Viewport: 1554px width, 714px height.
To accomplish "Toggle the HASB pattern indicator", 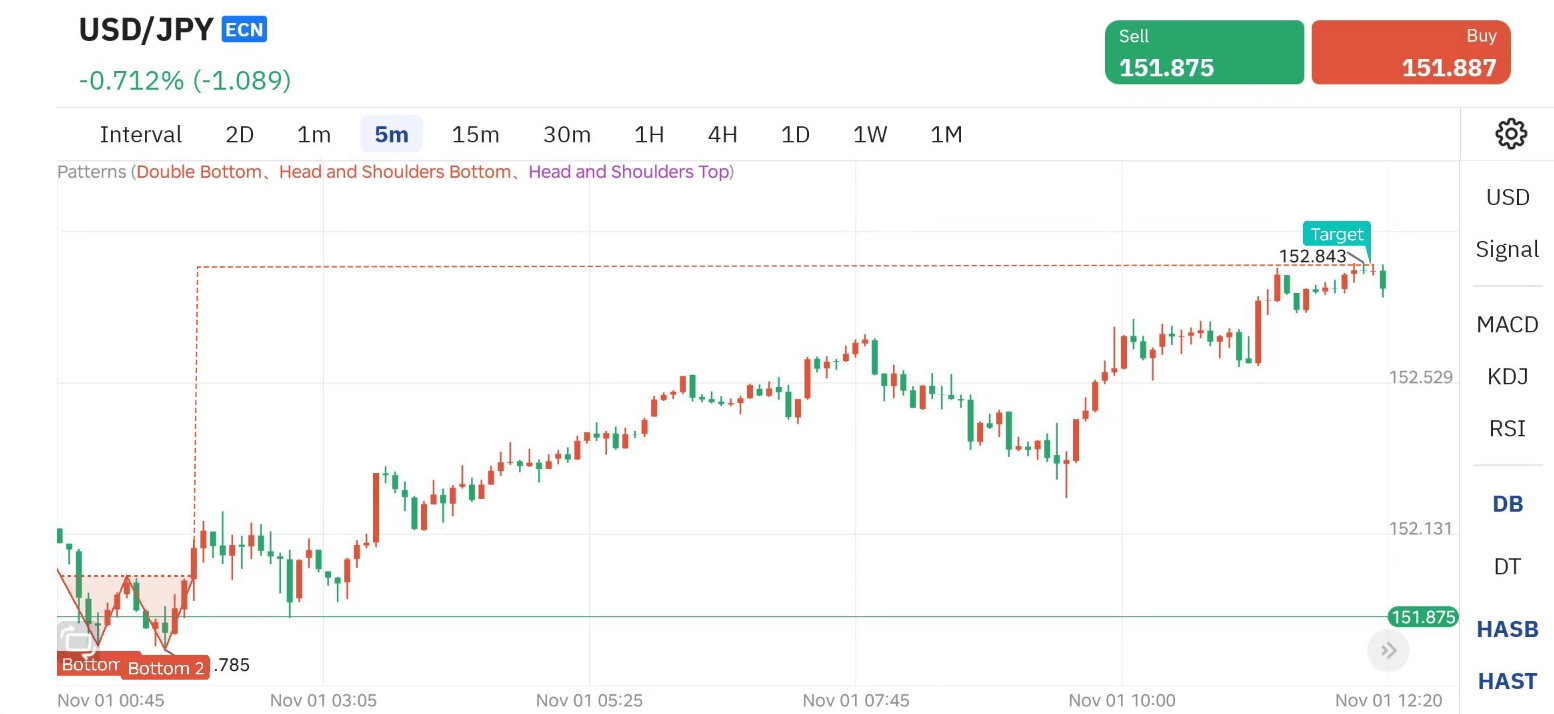I will point(1507,629).
